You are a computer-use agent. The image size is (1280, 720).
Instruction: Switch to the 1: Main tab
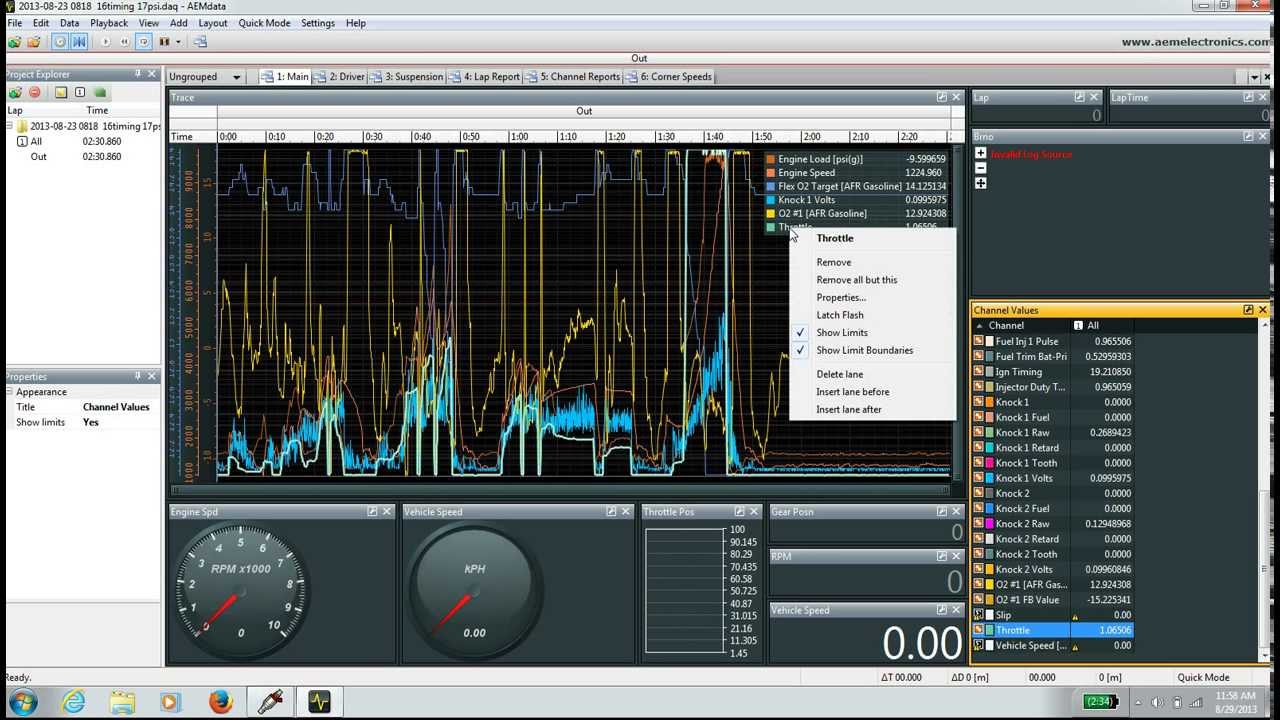(x=285, y=77)
